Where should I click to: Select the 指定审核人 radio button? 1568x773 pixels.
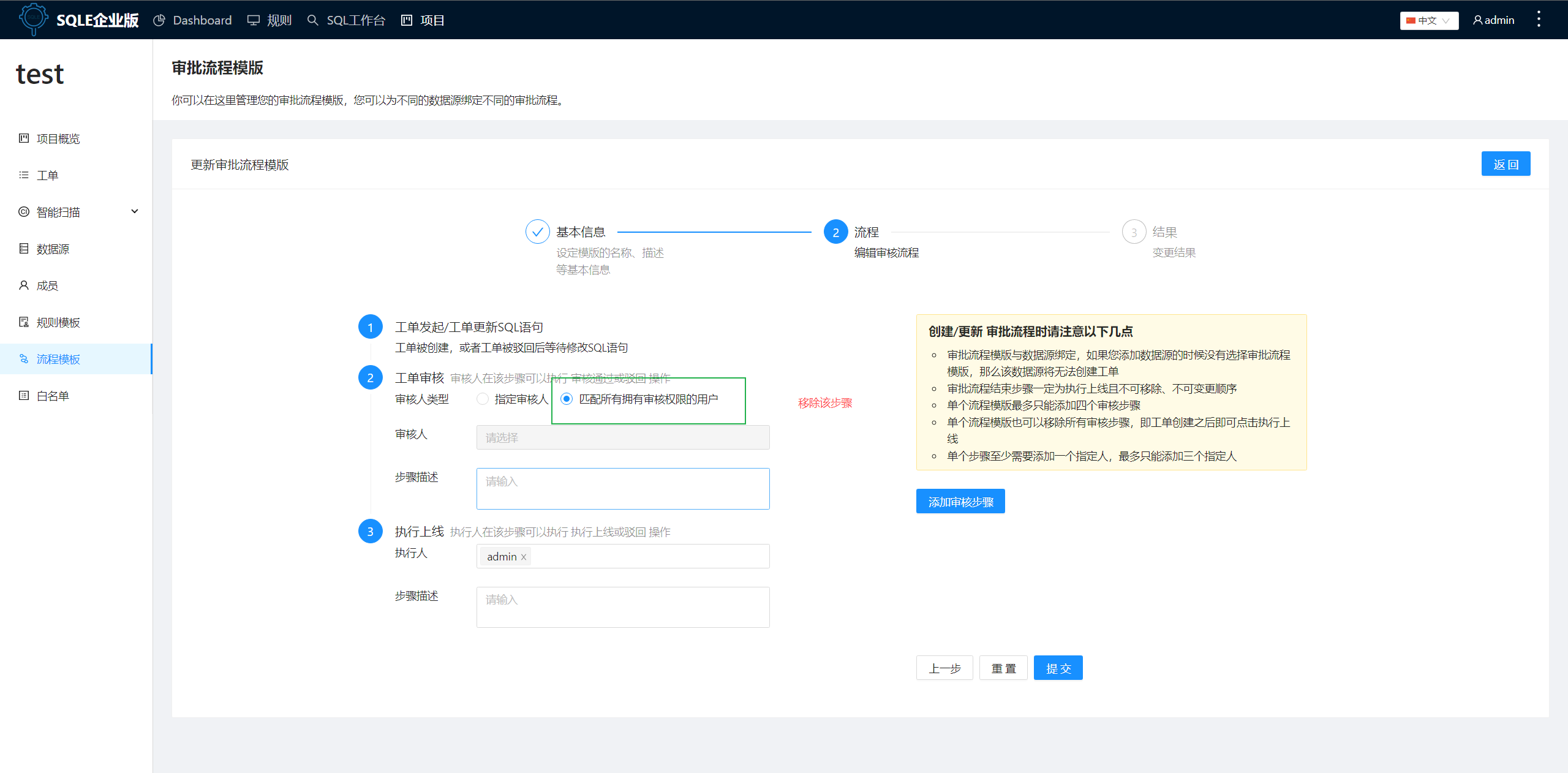coord(483,399)
